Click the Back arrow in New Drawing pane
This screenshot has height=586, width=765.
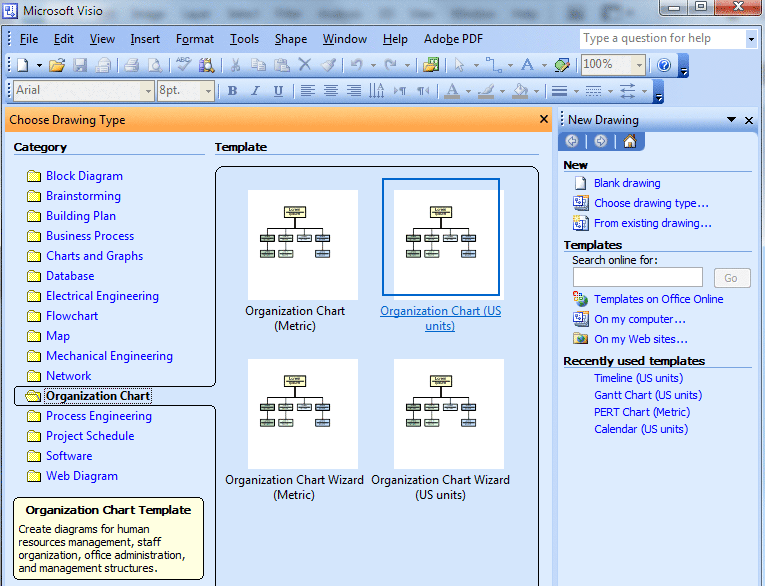coord(572,142)
